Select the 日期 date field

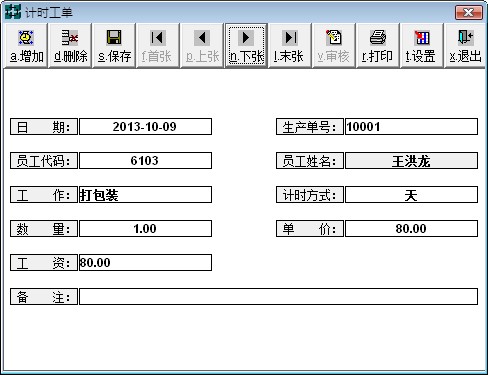(145, 127)
